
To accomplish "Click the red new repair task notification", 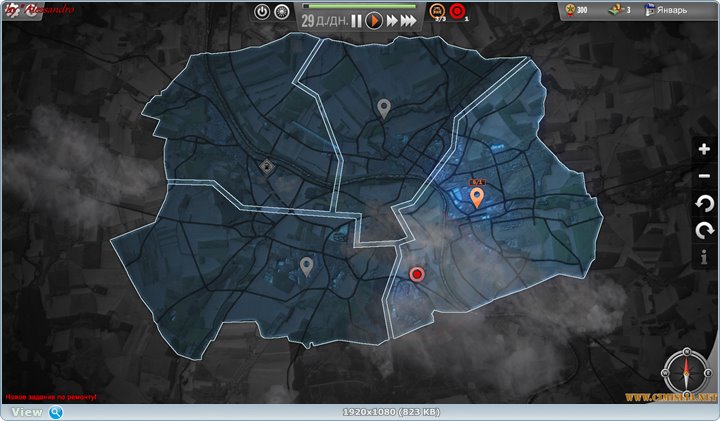I will pos(51,397).
